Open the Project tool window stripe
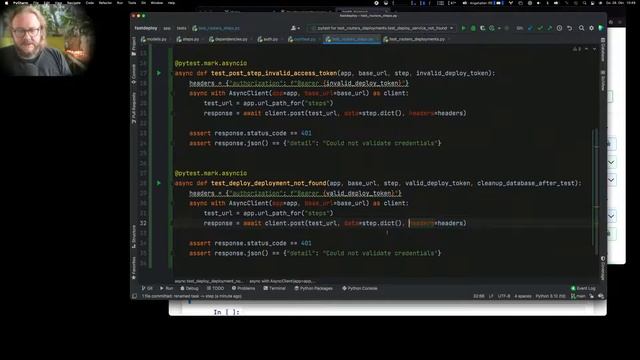 [133, 46]
